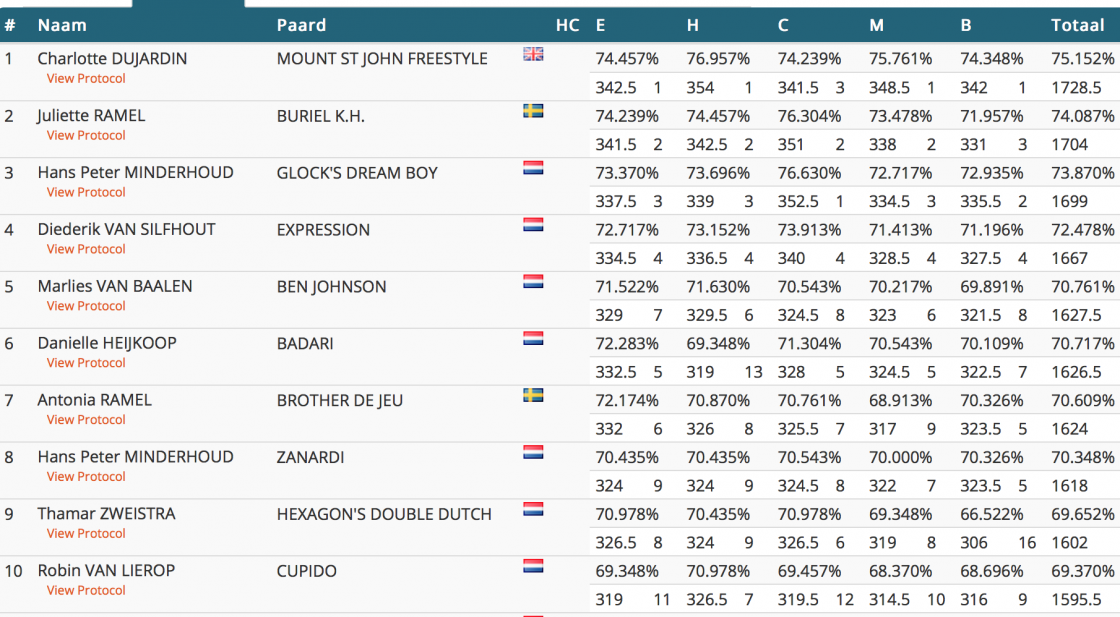The height and width of the screenshot is (617, 1120).
Task: View protocol of Danielle Heijkoop
Action: pyautogui.click(x=86, y=363)
